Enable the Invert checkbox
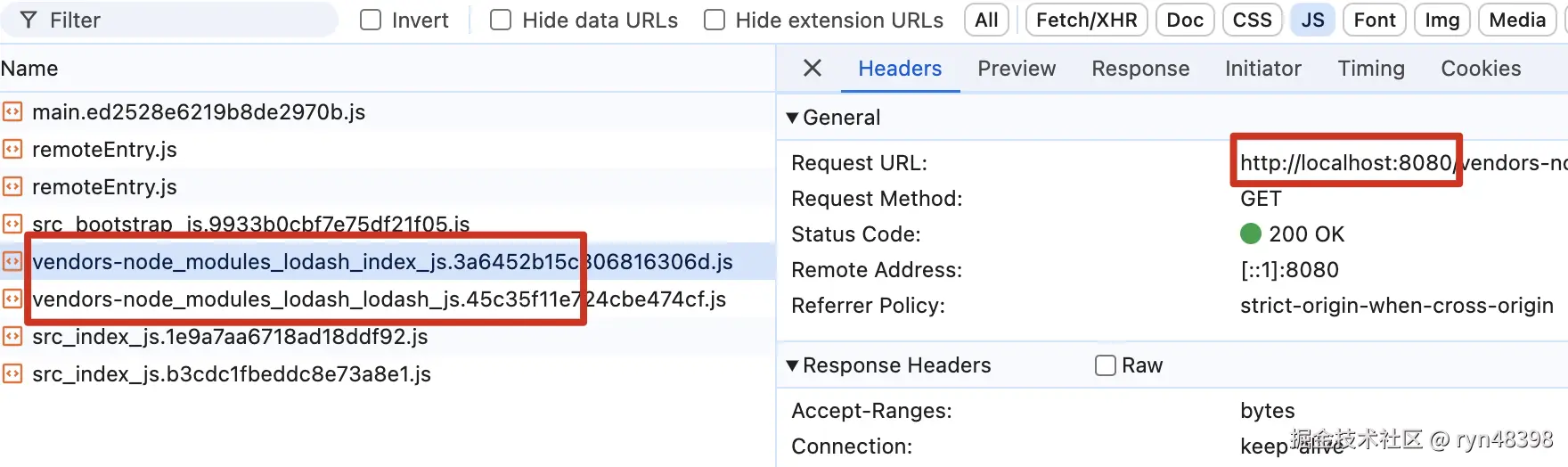Screen dimensions: 1568x467 (x=371, y=20)
